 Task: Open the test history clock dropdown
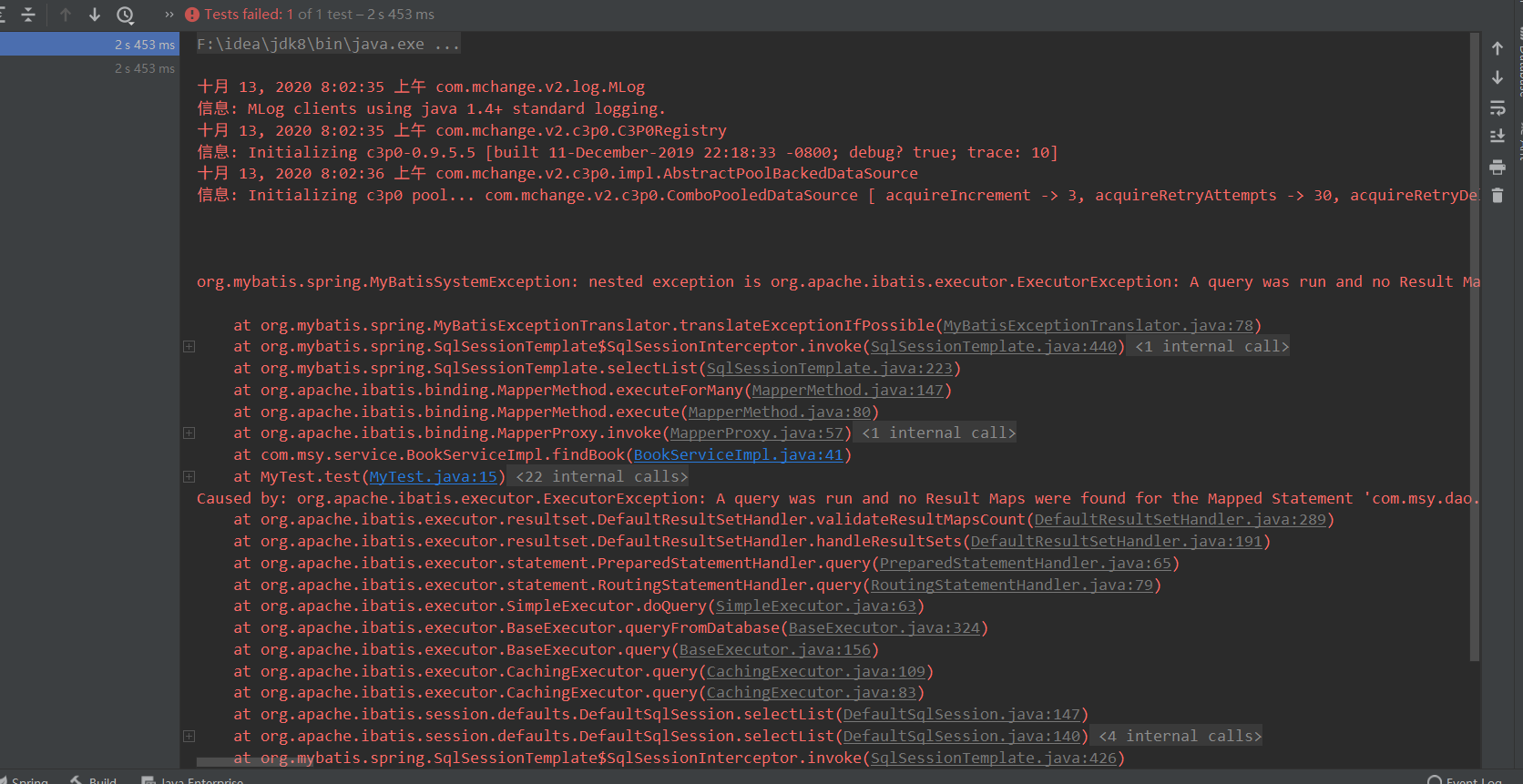point(126,15)
